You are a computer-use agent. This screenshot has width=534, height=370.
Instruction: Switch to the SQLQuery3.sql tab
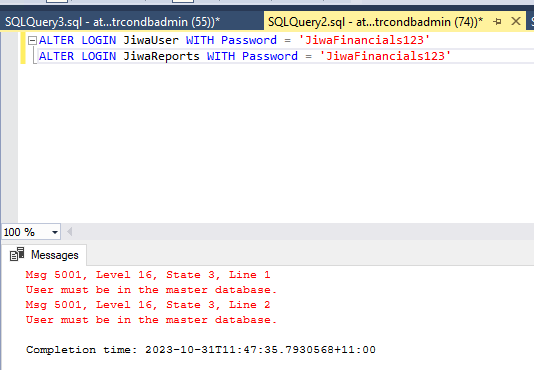tap(112, 22)
